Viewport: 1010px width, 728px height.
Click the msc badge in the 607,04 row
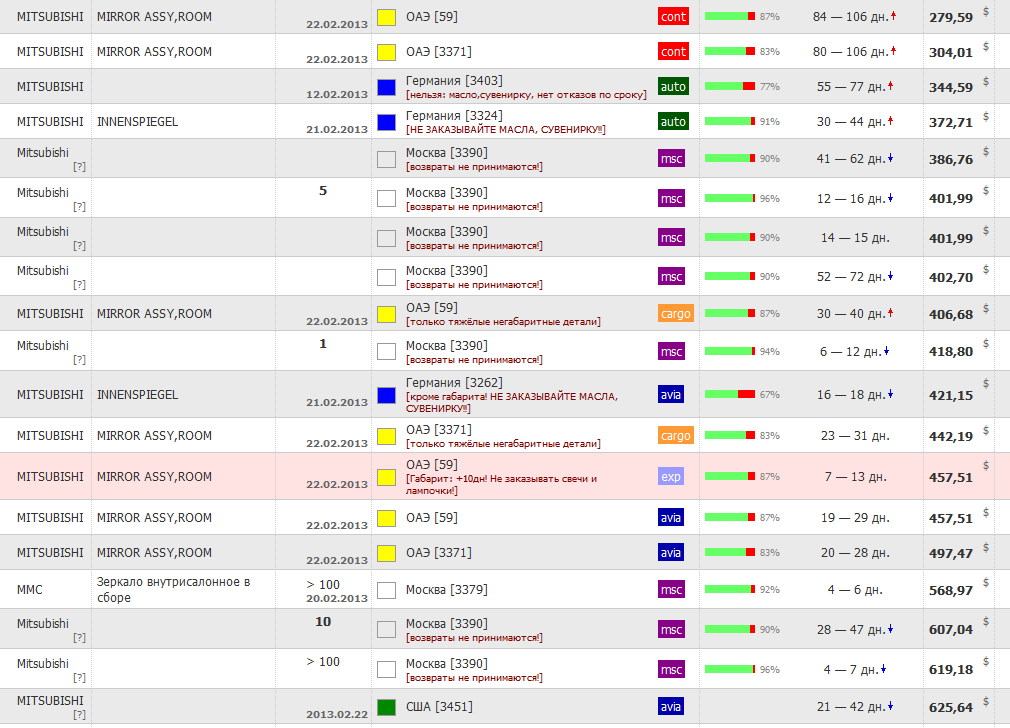(671, 629)
